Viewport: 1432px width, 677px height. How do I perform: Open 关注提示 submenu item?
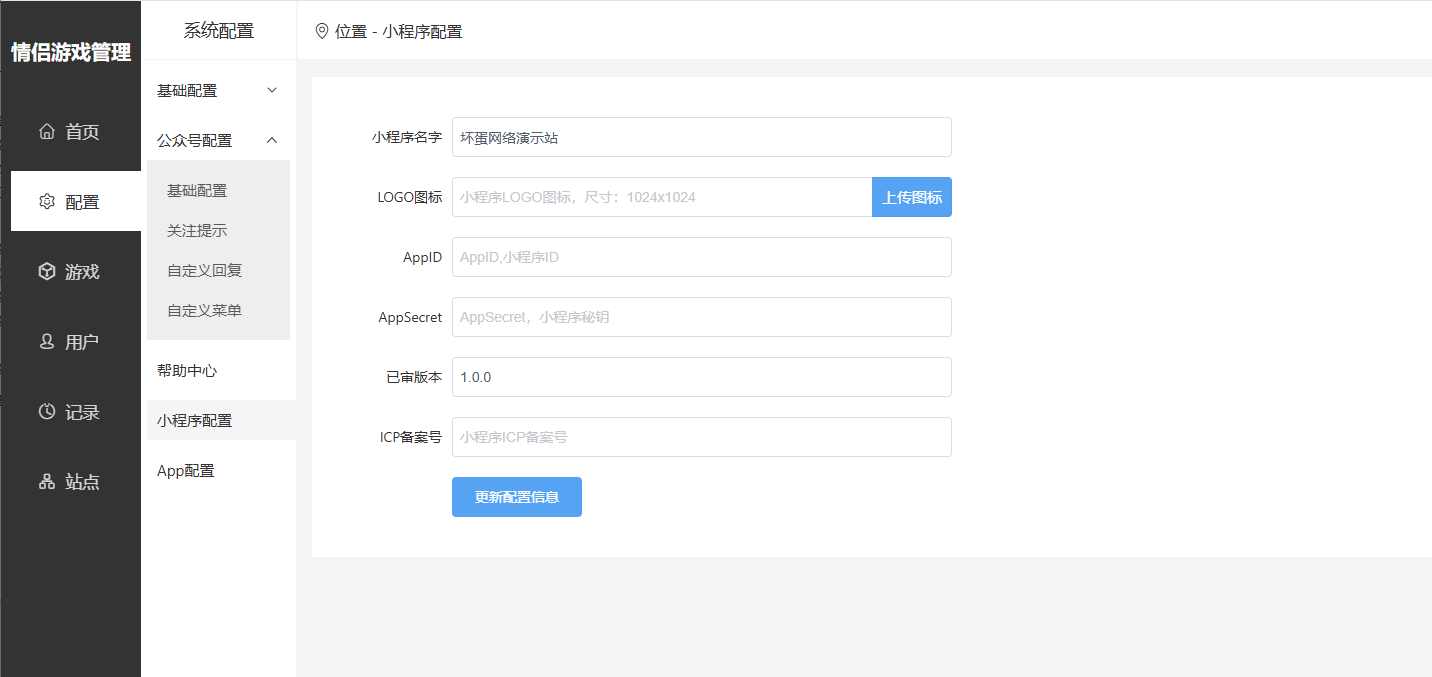[x=218, y=230]
